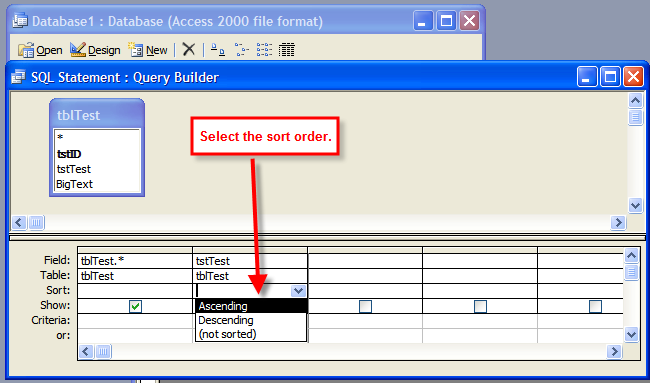Click Sort cell for tblTest.* column
The height and width of the screenshot is (383, 650).
(x=135, y=291)
